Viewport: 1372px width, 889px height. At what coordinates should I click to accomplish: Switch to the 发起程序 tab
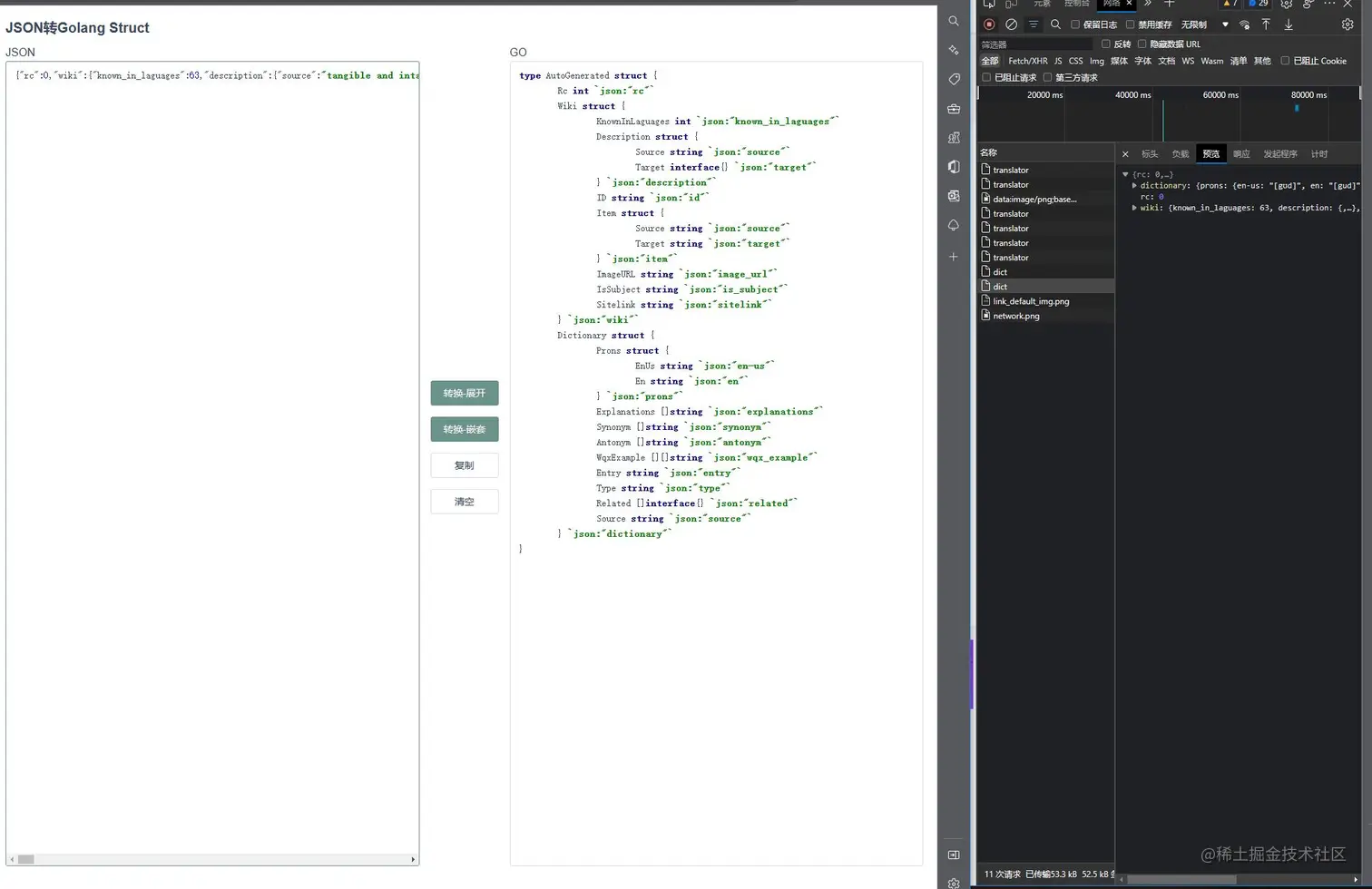pos(1280,154)
